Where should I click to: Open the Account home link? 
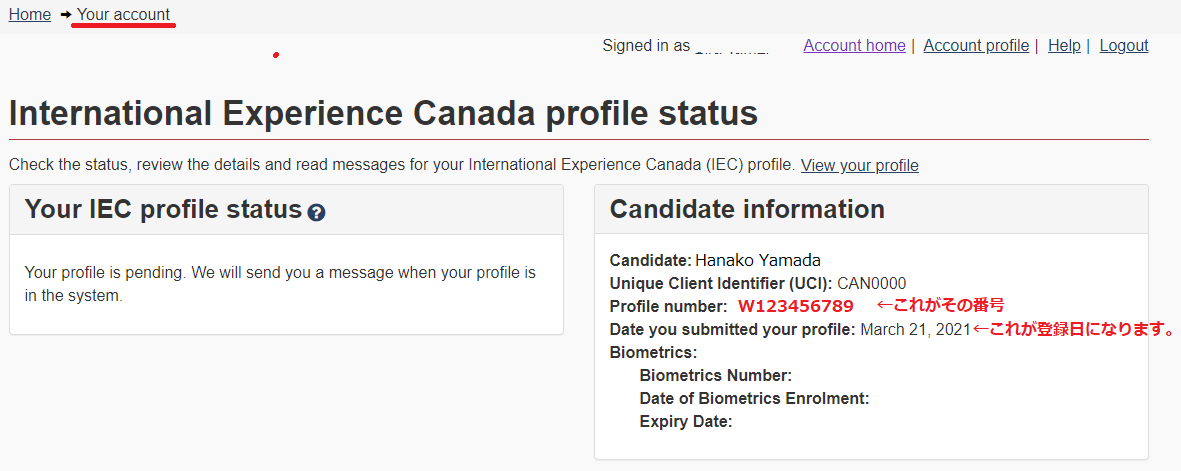[854, 45]
